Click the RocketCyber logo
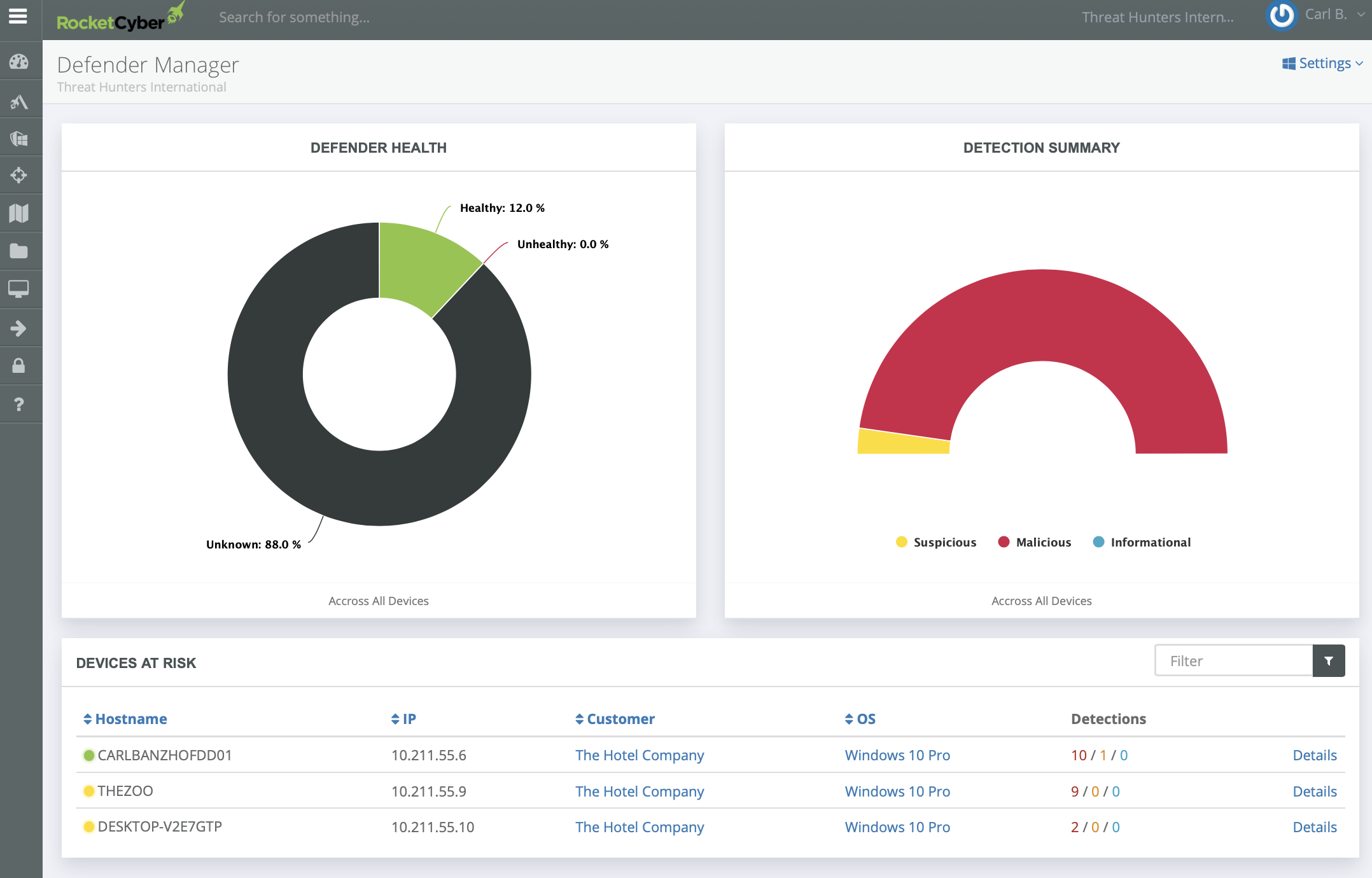This screenshot has height=878, width=1372. 120,18
